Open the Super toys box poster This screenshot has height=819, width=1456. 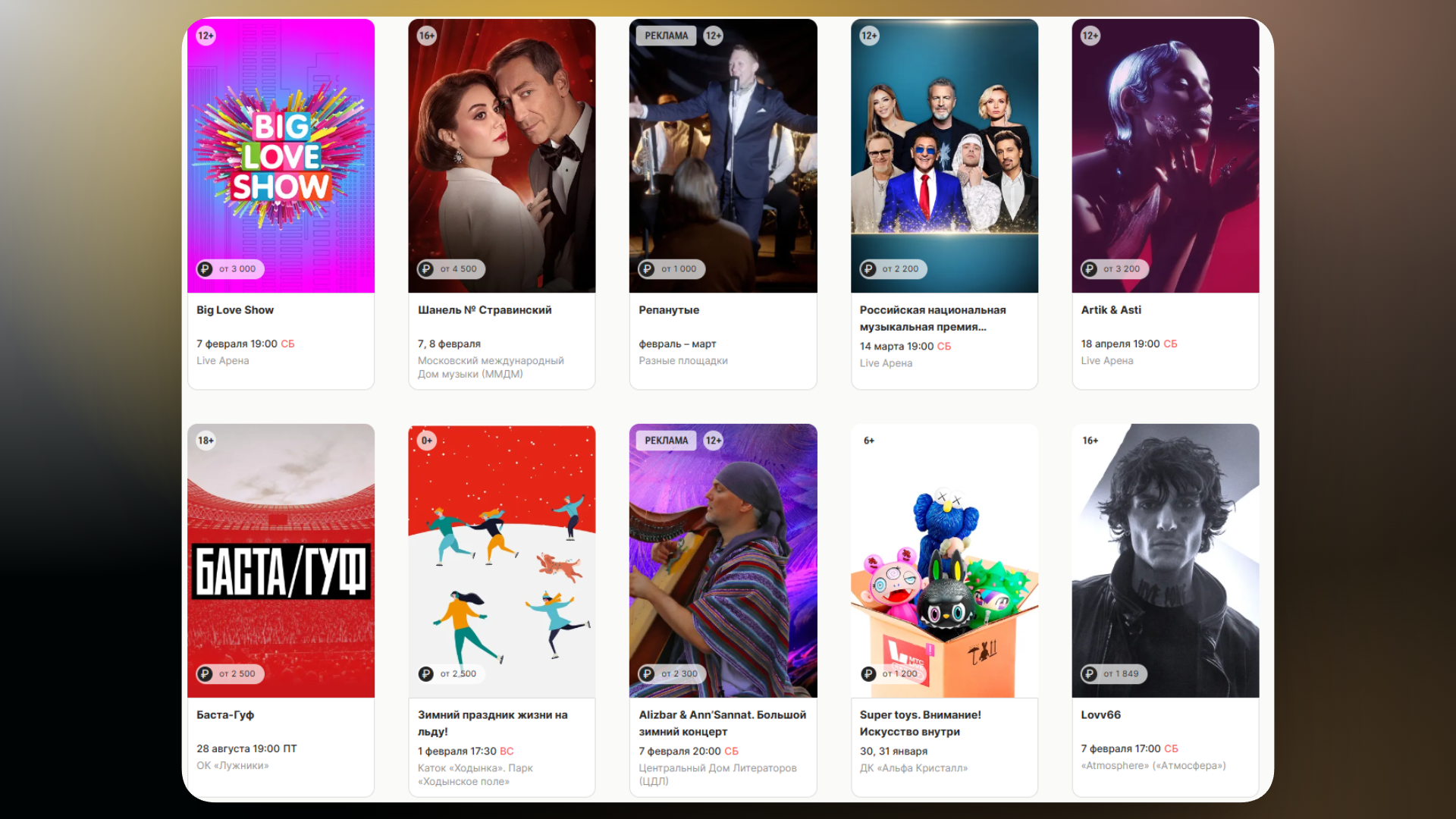point(944,560)
